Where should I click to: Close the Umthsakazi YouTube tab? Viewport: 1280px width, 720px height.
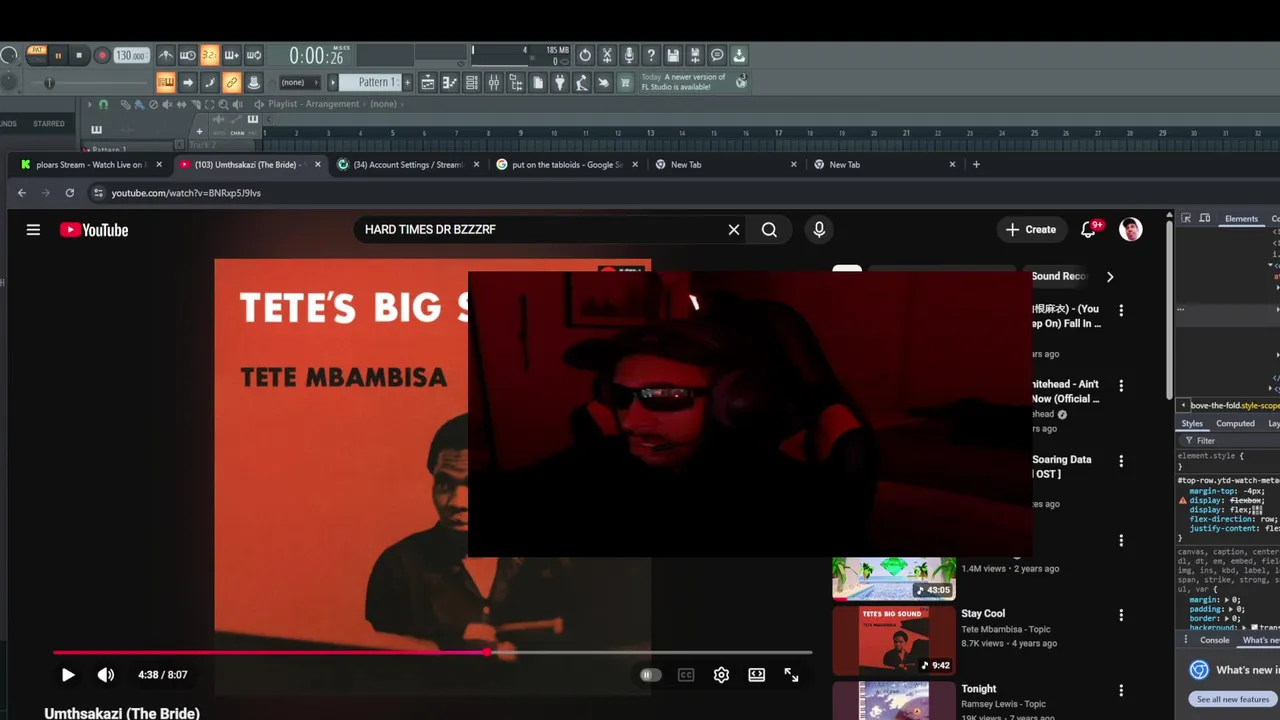coord(318,165)
